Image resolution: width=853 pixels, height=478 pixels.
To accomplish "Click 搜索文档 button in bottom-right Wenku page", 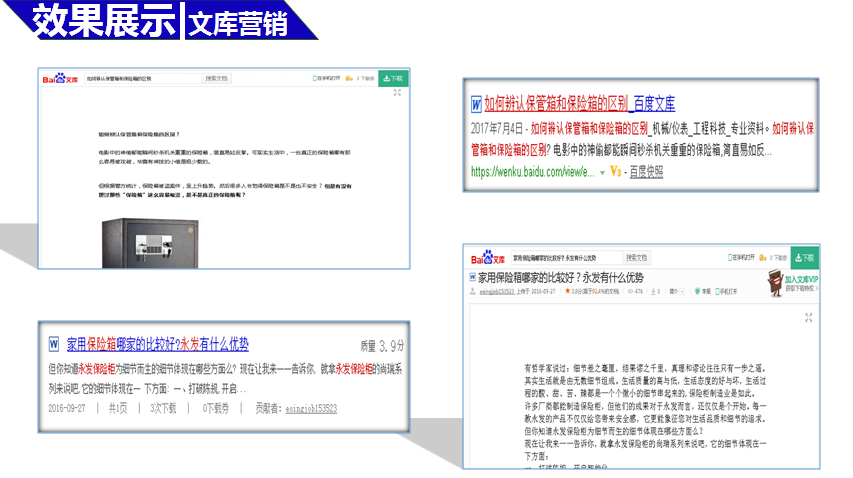I will coord(636,258).
